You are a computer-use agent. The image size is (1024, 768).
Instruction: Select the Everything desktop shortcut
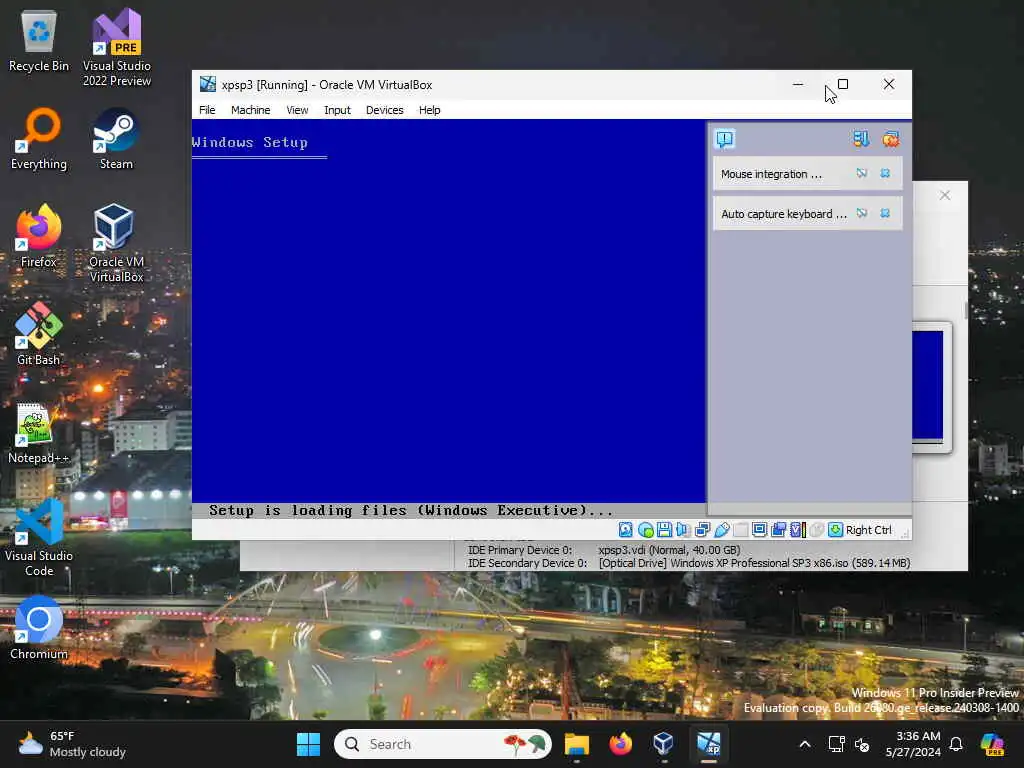pos(39,139)
